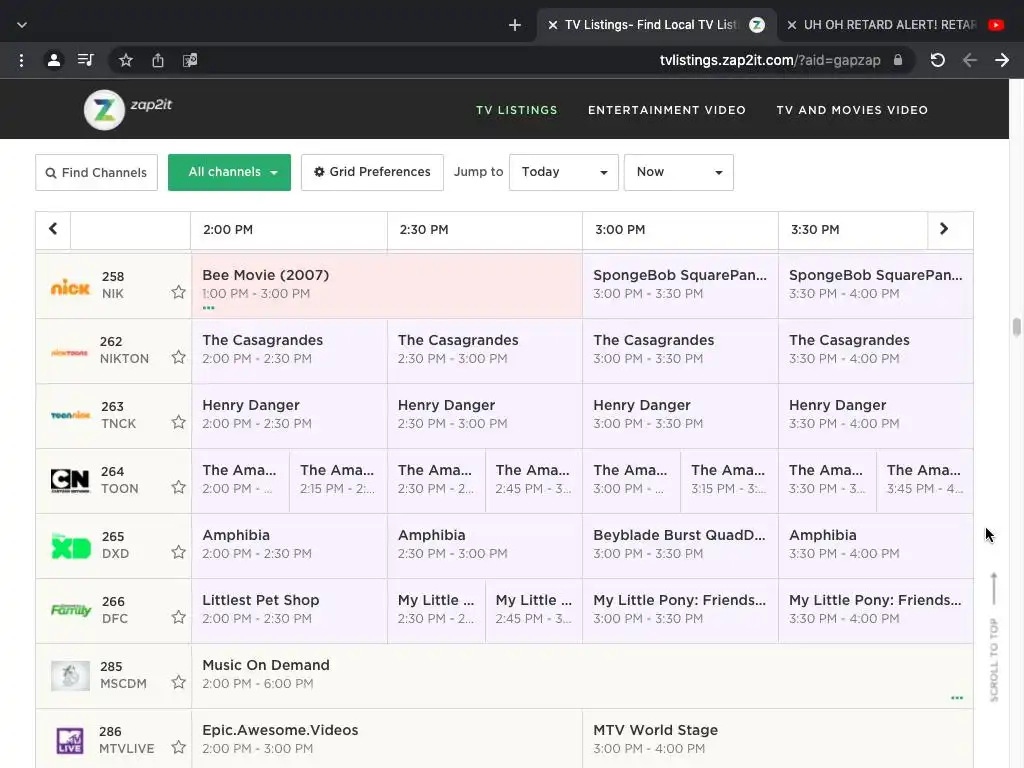Click the Find Channels button
1024x768 pixels.
(x=97, y=172)
